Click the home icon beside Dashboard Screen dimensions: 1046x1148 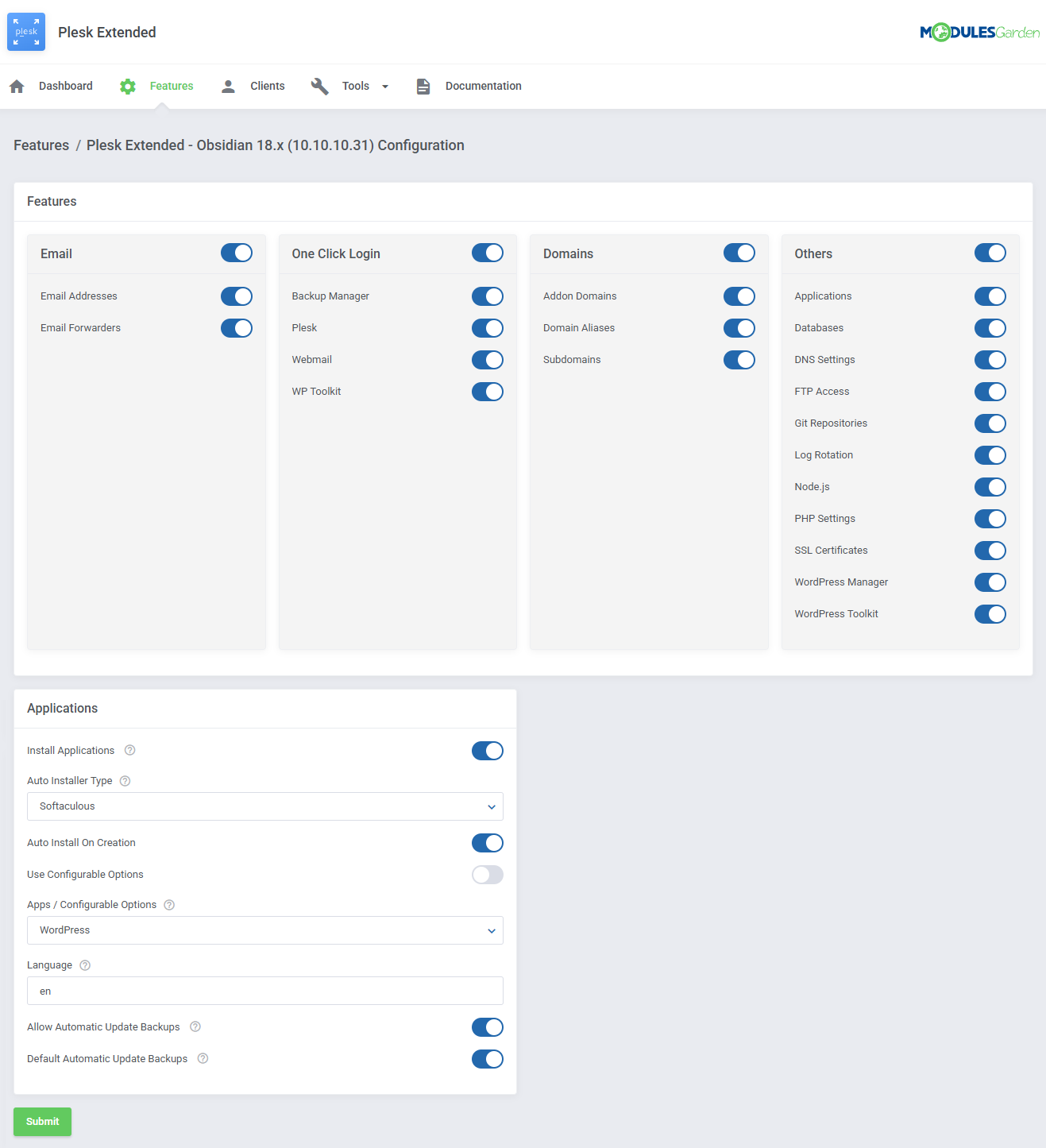point(16,85)
